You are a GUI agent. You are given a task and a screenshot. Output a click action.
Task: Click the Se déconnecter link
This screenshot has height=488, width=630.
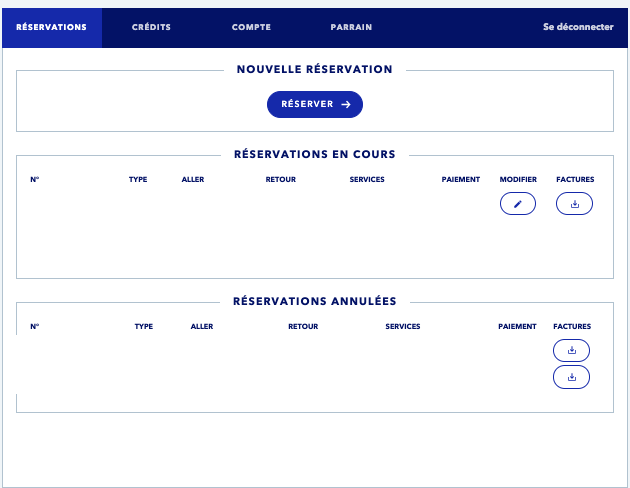pos(578,27)
